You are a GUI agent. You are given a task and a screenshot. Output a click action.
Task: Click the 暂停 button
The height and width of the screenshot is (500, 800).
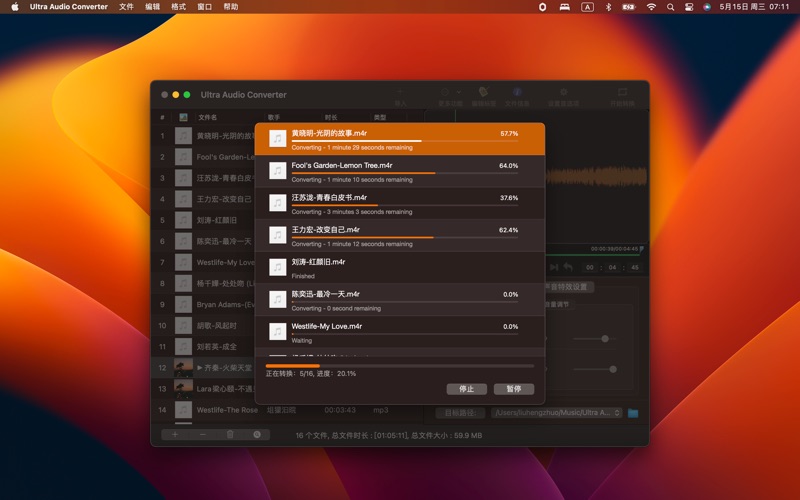(514, 389)
